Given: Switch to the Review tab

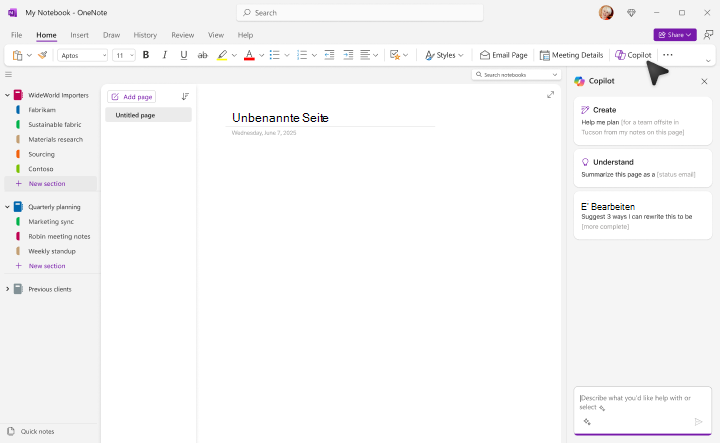Looking at the screenshot, I should [x=183, y=35].
